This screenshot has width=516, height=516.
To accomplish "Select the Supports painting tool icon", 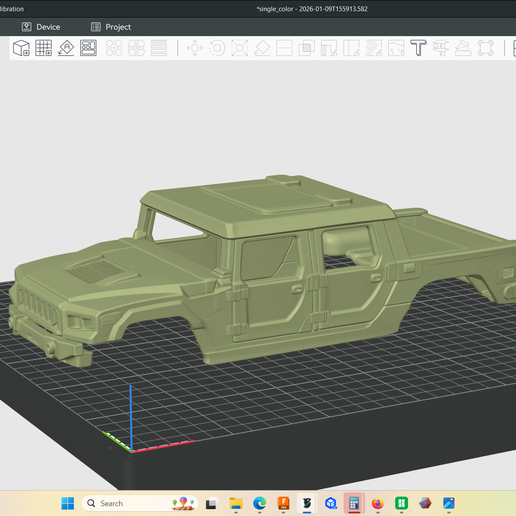I will coord(329,48).
